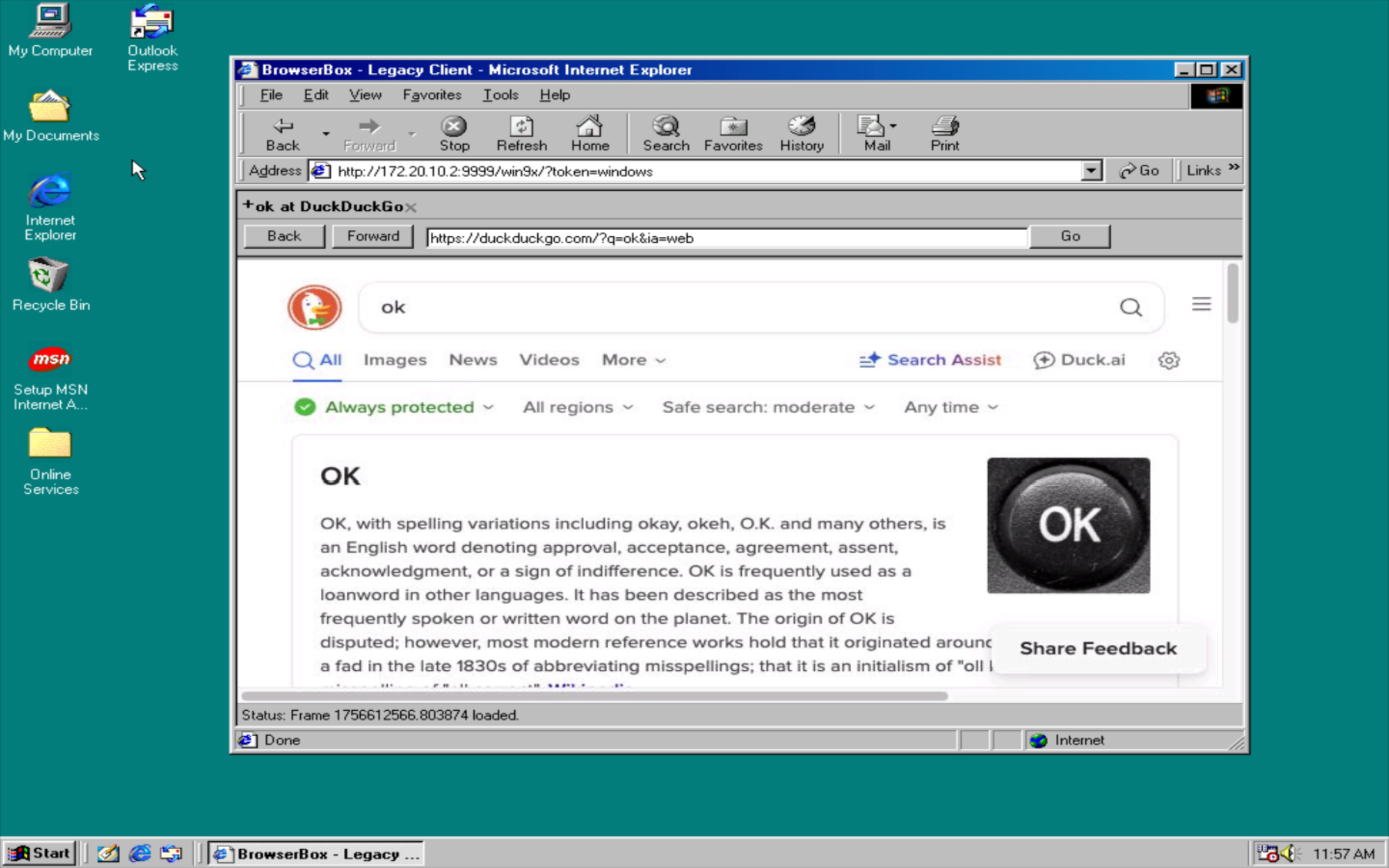Open the Favorites toolbar button

tap(733, 134)
